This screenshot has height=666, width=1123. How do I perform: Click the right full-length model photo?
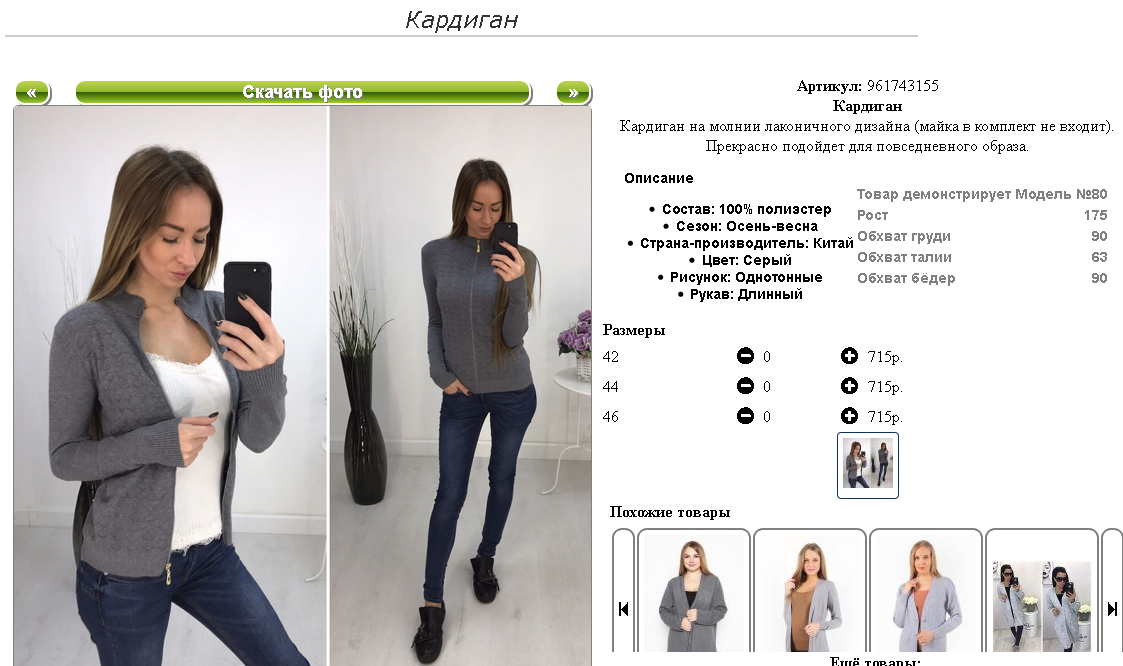tap(461, 387)
